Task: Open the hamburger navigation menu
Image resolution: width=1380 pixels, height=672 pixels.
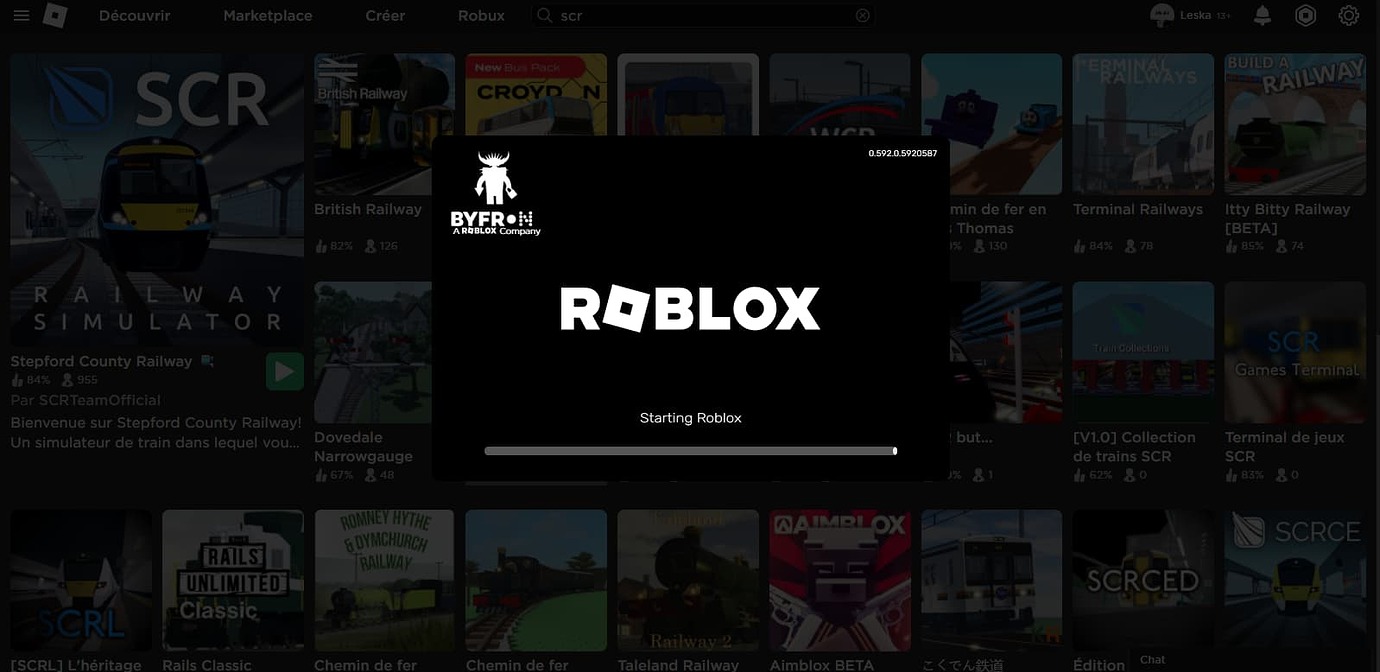Action: click(21, 15)
